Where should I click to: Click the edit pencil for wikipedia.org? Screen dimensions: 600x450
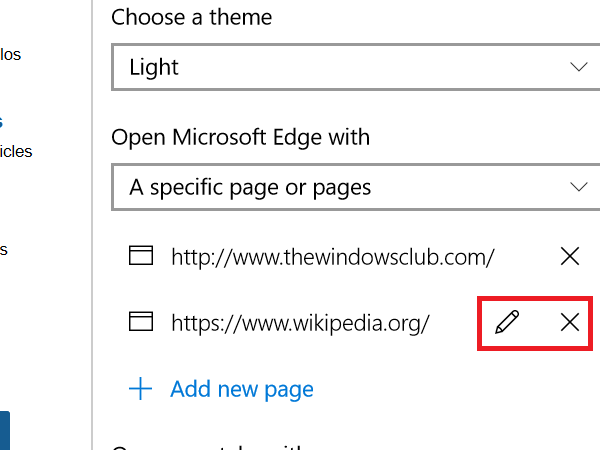point(508,322)
